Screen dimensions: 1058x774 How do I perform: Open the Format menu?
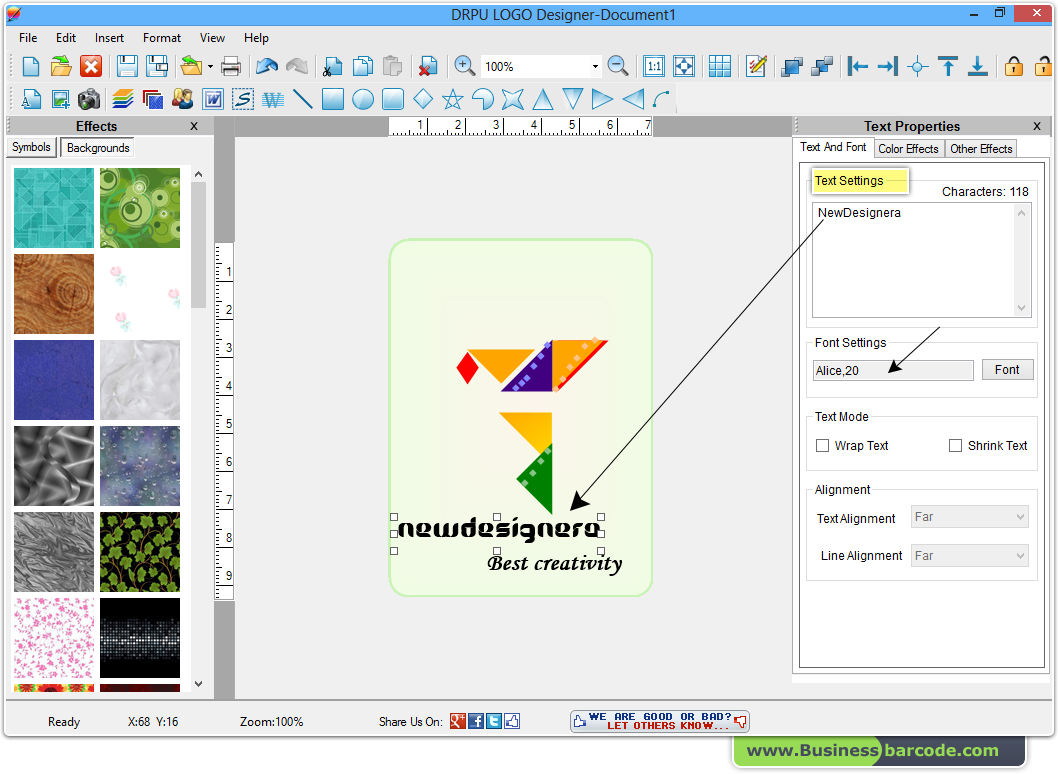coord(161,38)
